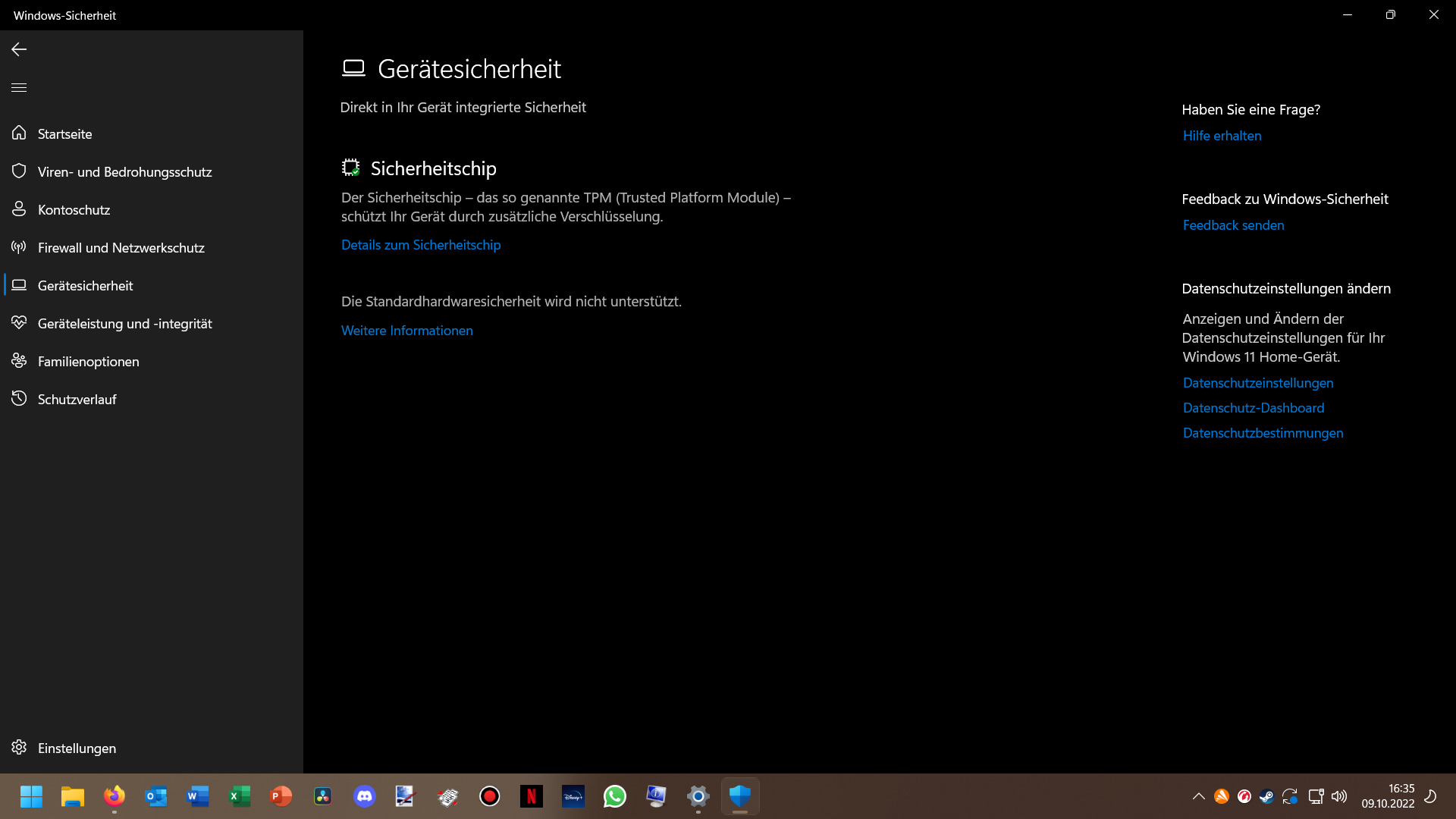Expand hidden system tray icons chevron
The height and width of the screenshot is (819, 1456).
1198,796
